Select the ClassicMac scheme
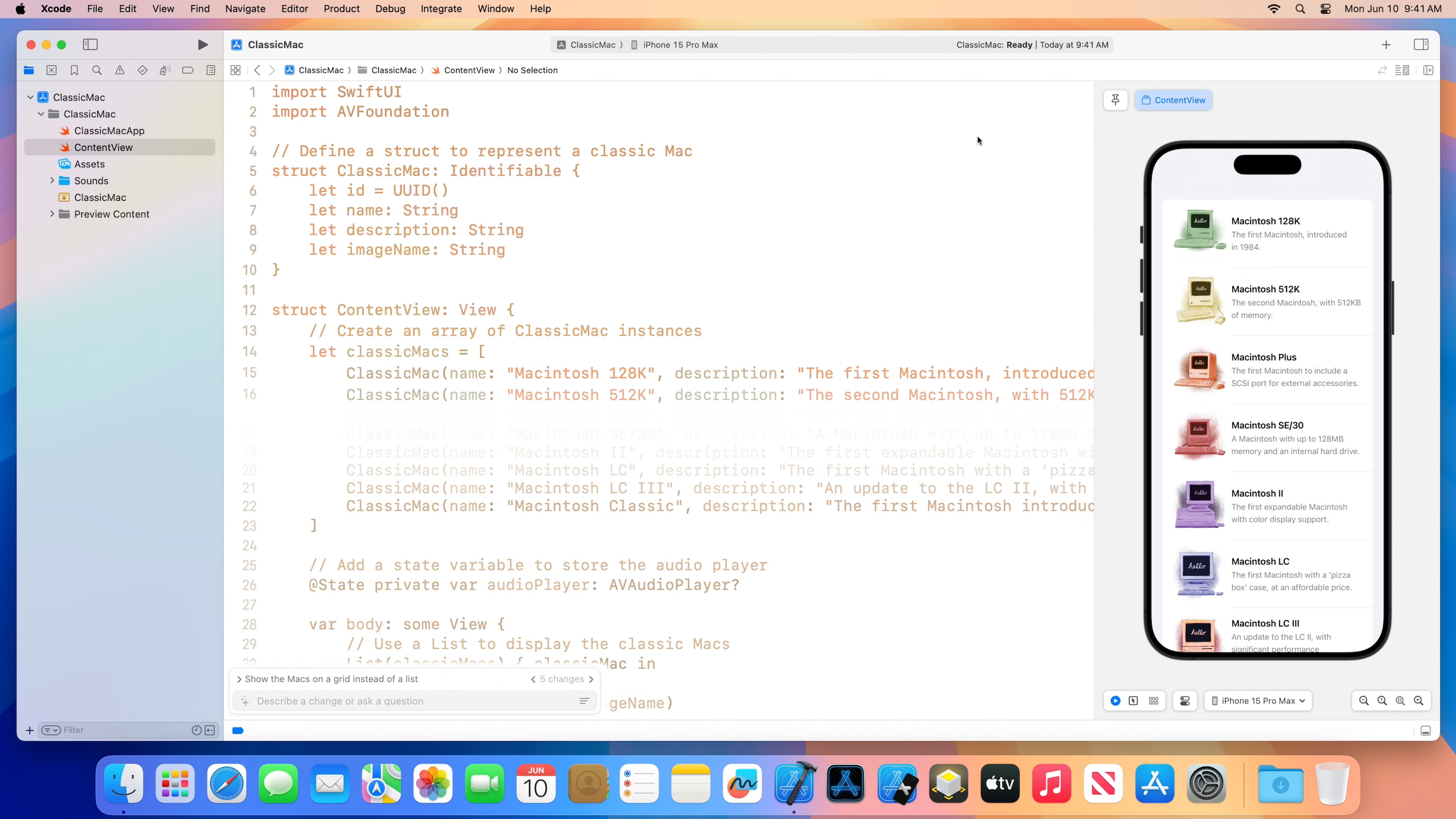The image size is (1456, 819). pyautogui.click(x=586, y=45)
